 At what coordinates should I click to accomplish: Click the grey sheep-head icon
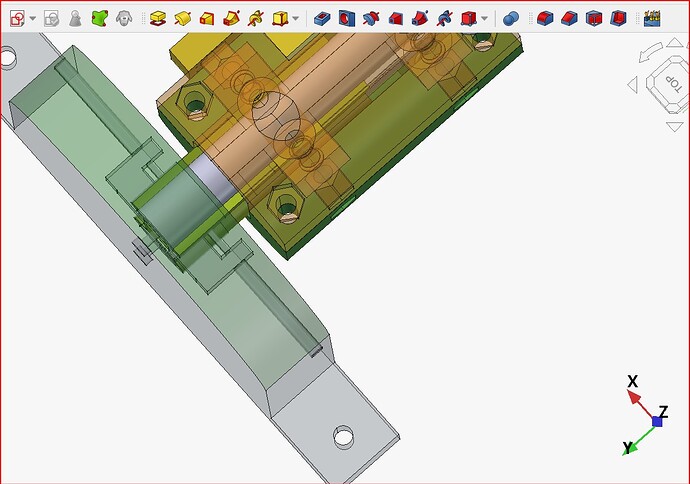click(124, 18)
